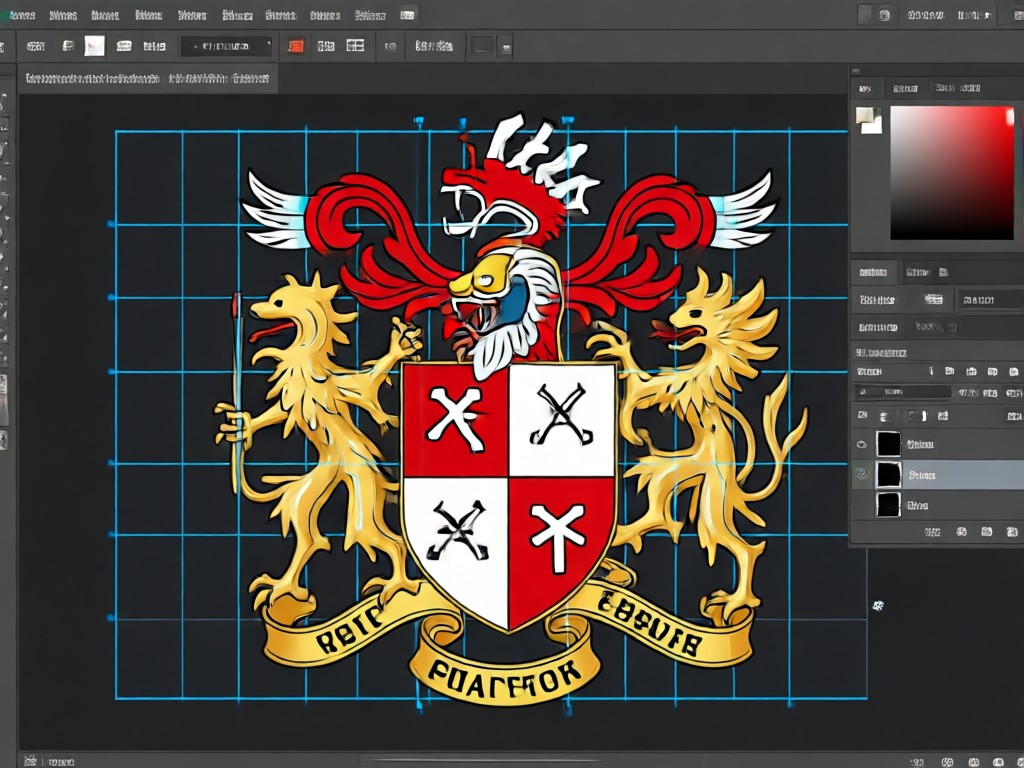
Task: Click the icon just right of the white swatch
Action: (123, 46)
